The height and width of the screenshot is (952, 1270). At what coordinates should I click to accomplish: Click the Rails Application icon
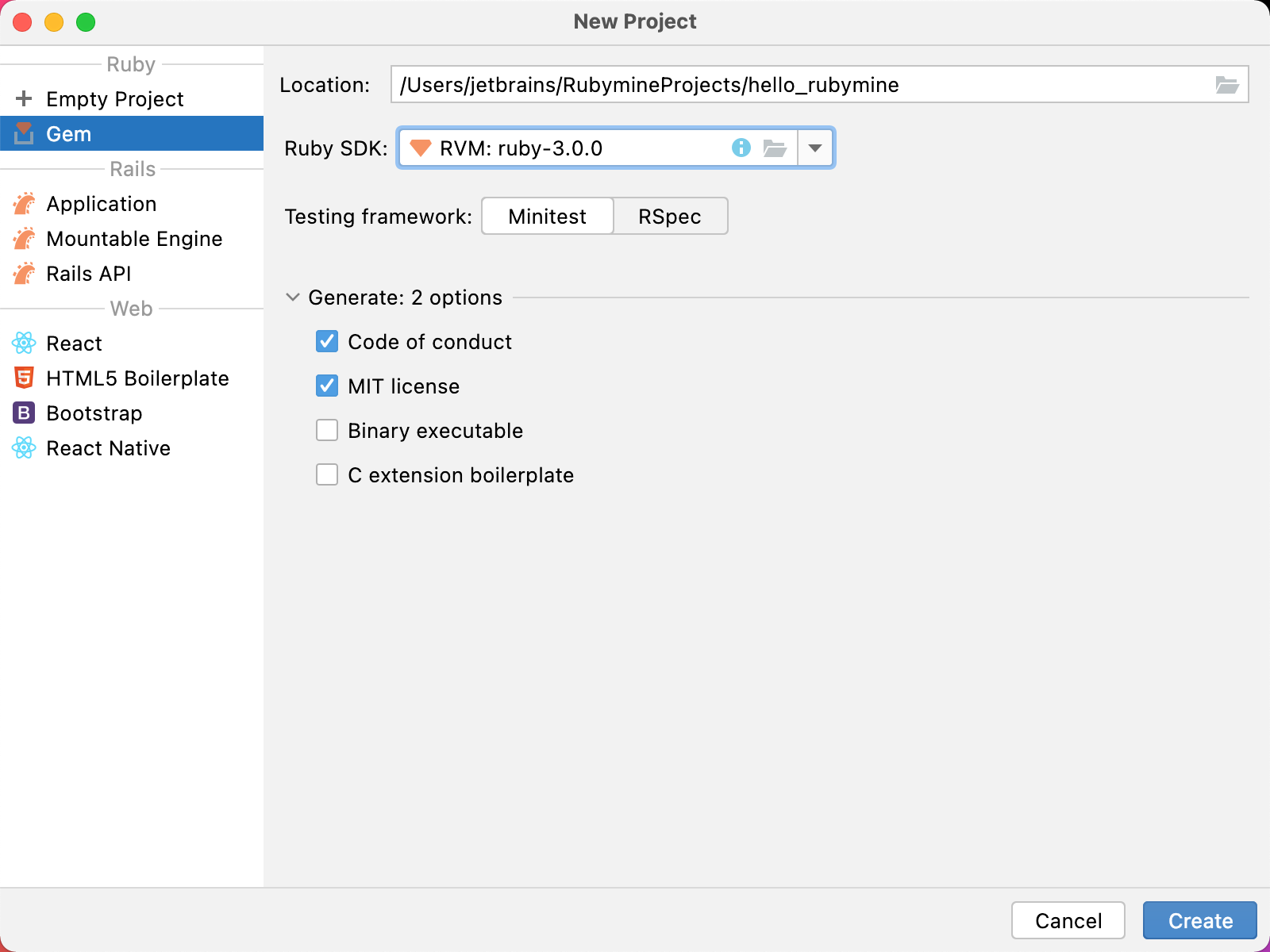25,203
